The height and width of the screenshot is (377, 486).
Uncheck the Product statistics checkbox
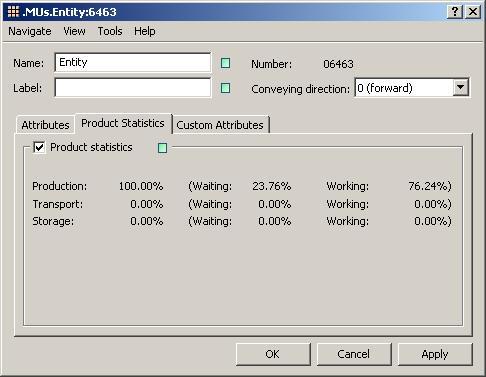point(39,147)
